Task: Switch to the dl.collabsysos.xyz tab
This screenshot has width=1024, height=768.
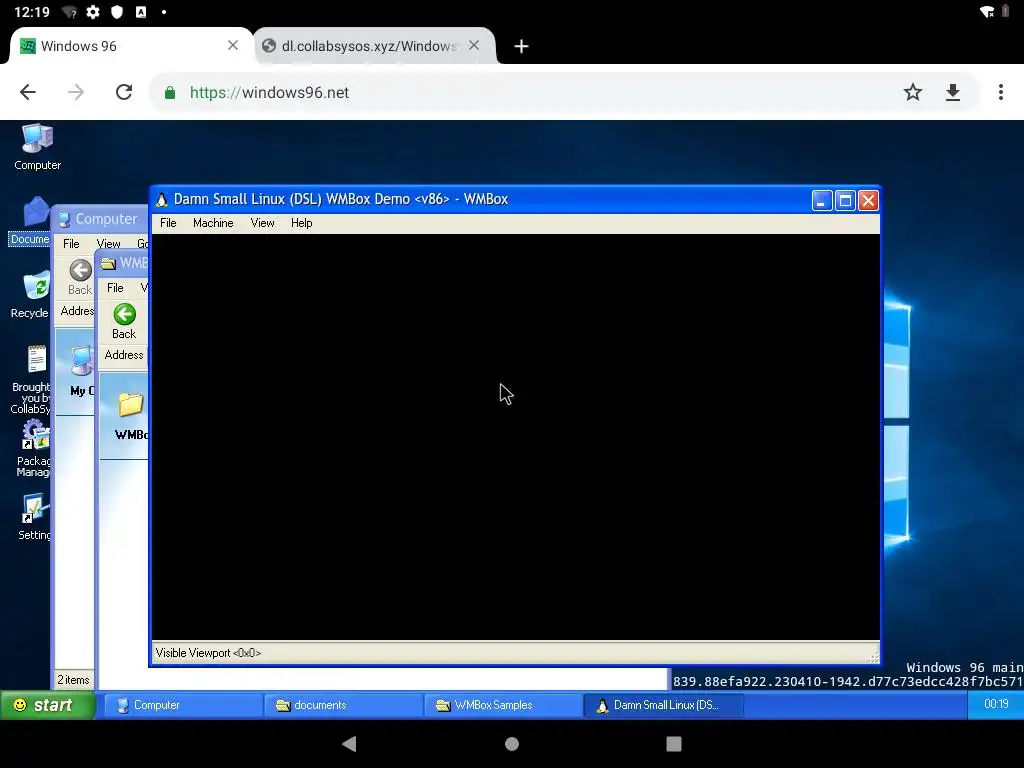Action: (374, 46)
